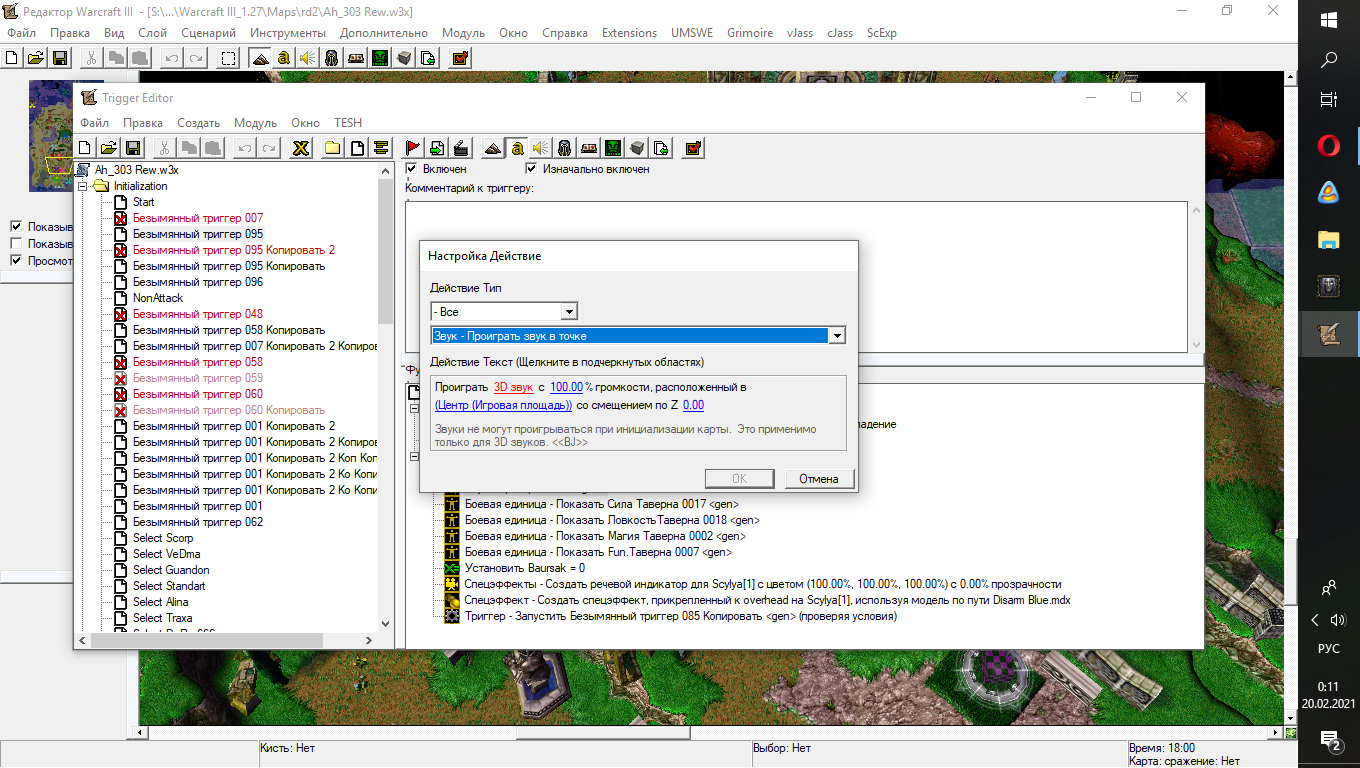
Task: Click the РУС language indicator in taskbar
Action: point(1329,648)
